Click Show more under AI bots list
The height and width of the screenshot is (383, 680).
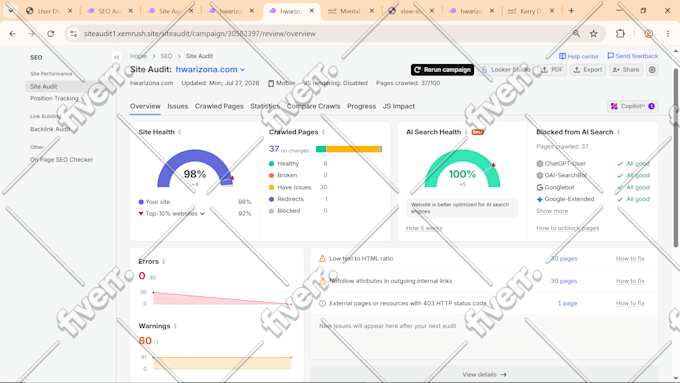tap(552, 211)
